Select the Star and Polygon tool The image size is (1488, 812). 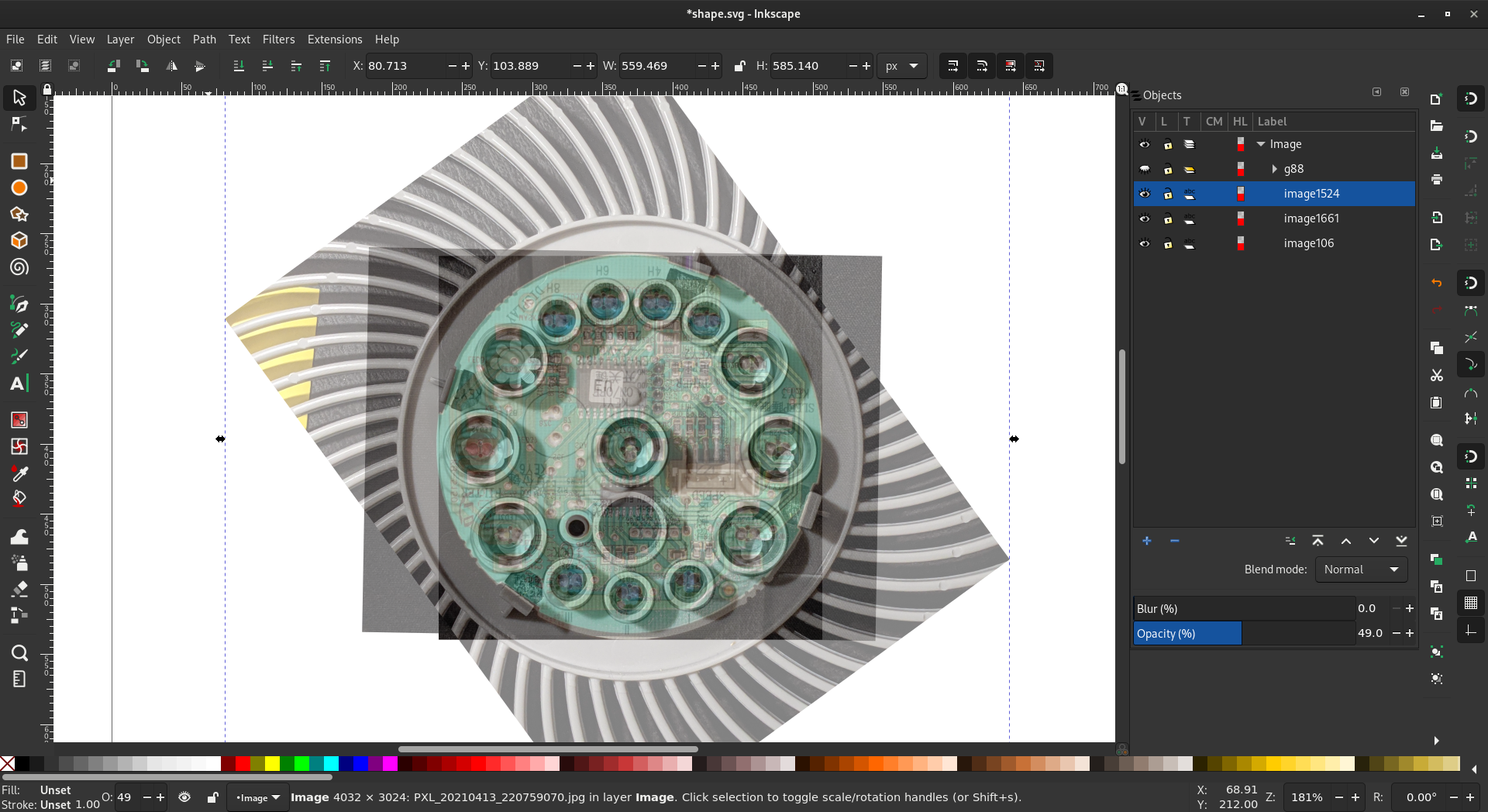coord(19,215)
